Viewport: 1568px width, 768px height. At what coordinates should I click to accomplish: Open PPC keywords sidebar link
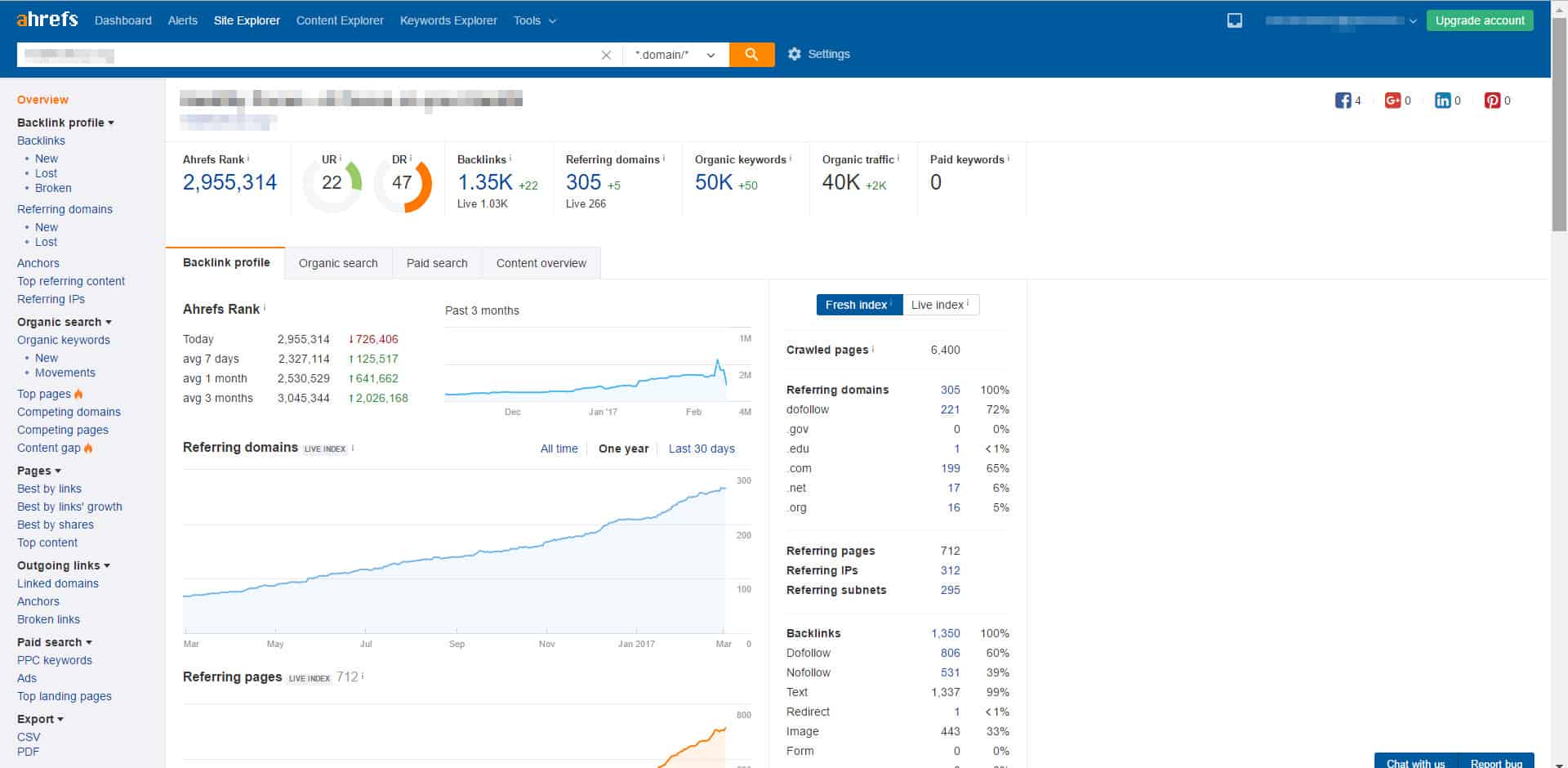click(55, 660)
